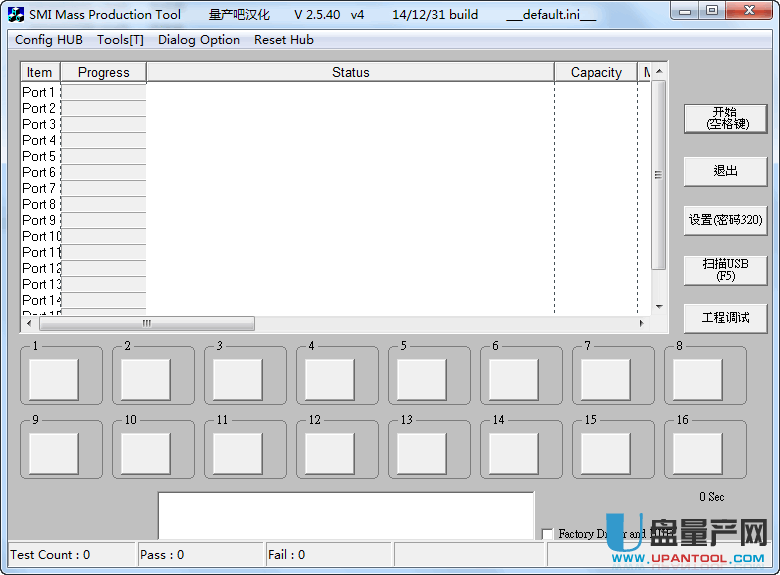The height and width of the screenshot is (575, 780).
Task: Click the 工程调试 debug button
Action: point(725,318)
